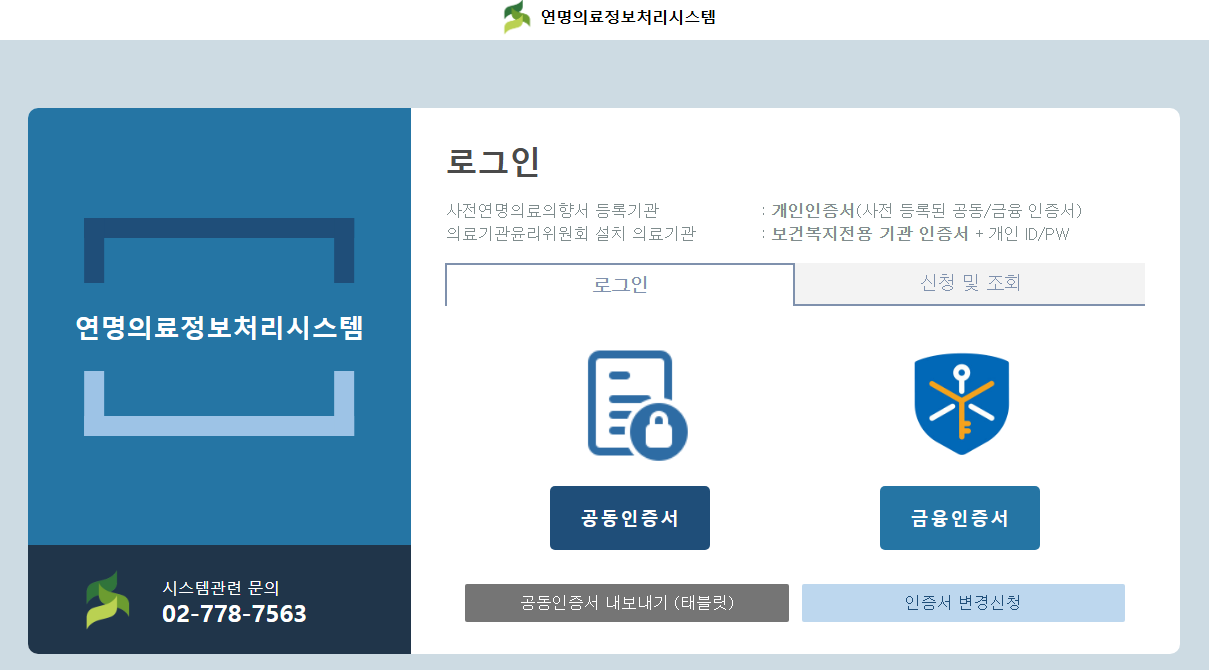
Task: Click bold text 개인인증서
Action: coord(813,211)
